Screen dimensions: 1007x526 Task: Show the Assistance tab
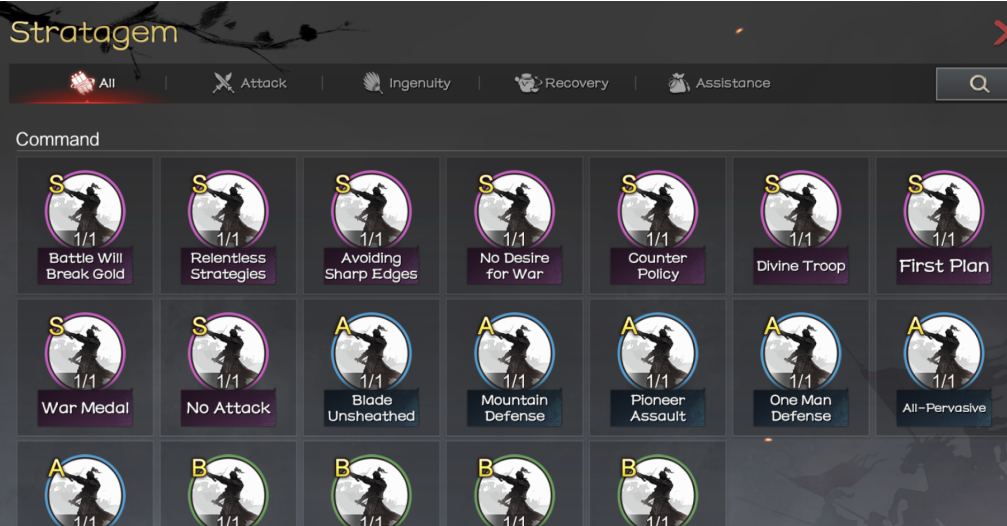719,83
